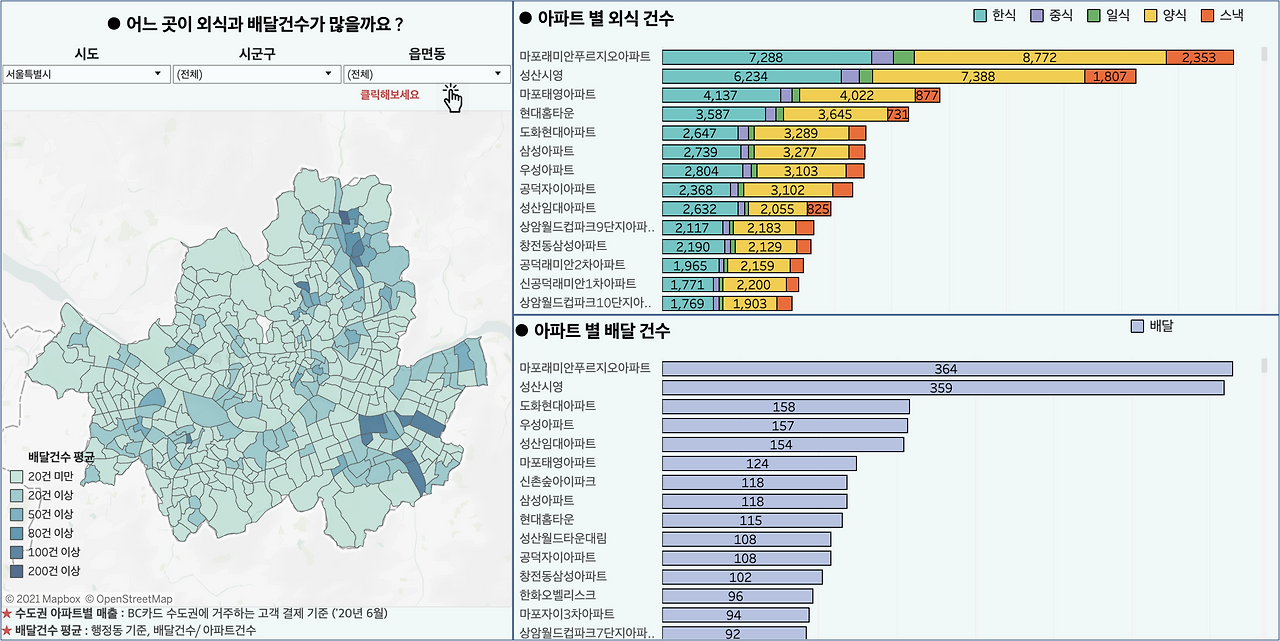Open the 시도 dropdown showing 서울특별시
The image size is (1280, 641).
tap(85, 74)
